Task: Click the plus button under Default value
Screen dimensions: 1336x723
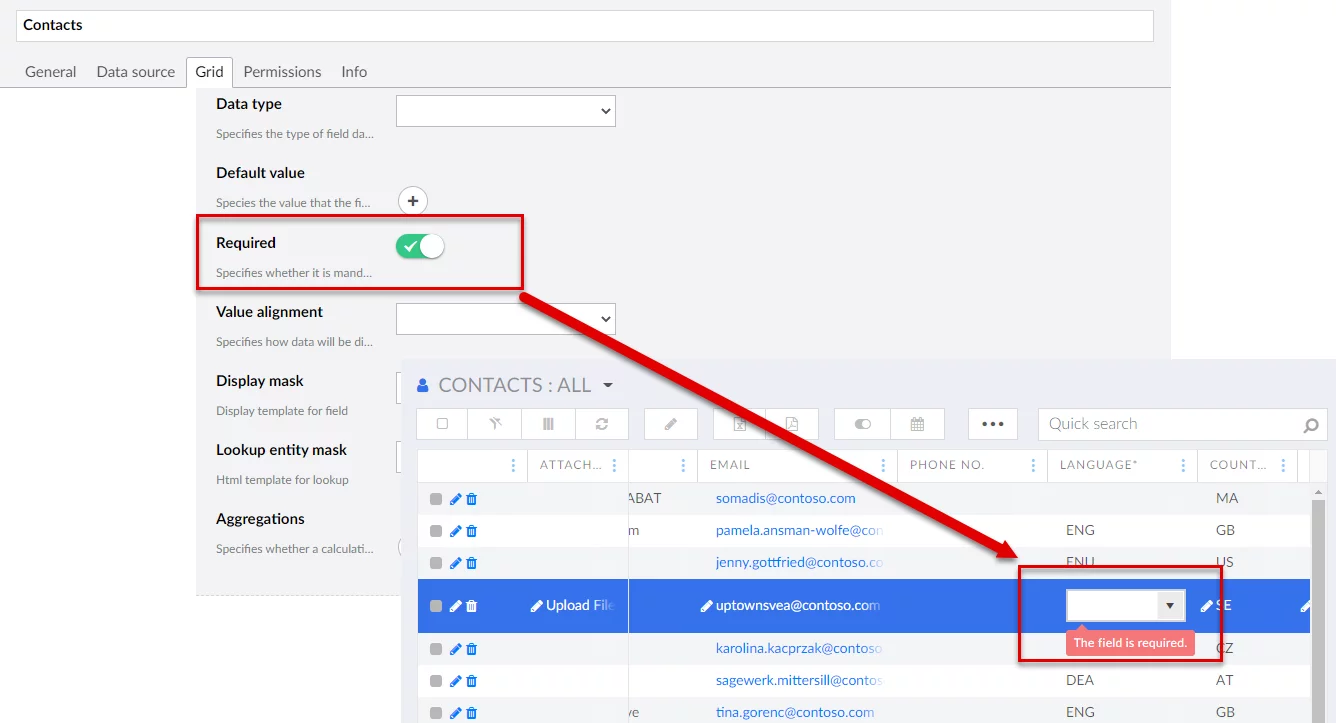Action: click(413, 201)
